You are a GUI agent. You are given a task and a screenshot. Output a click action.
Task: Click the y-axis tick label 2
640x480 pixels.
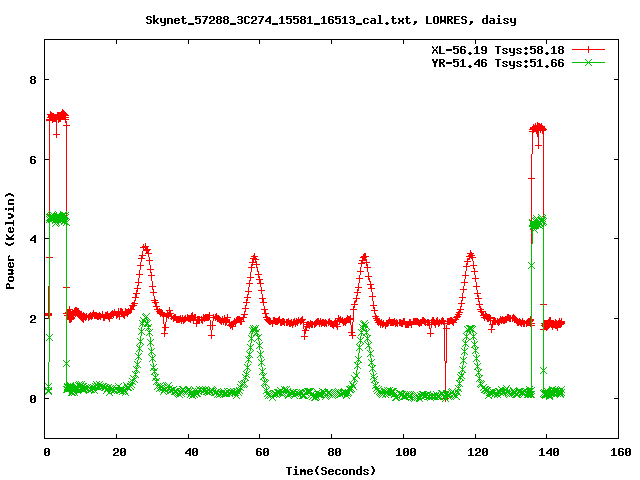33,319
